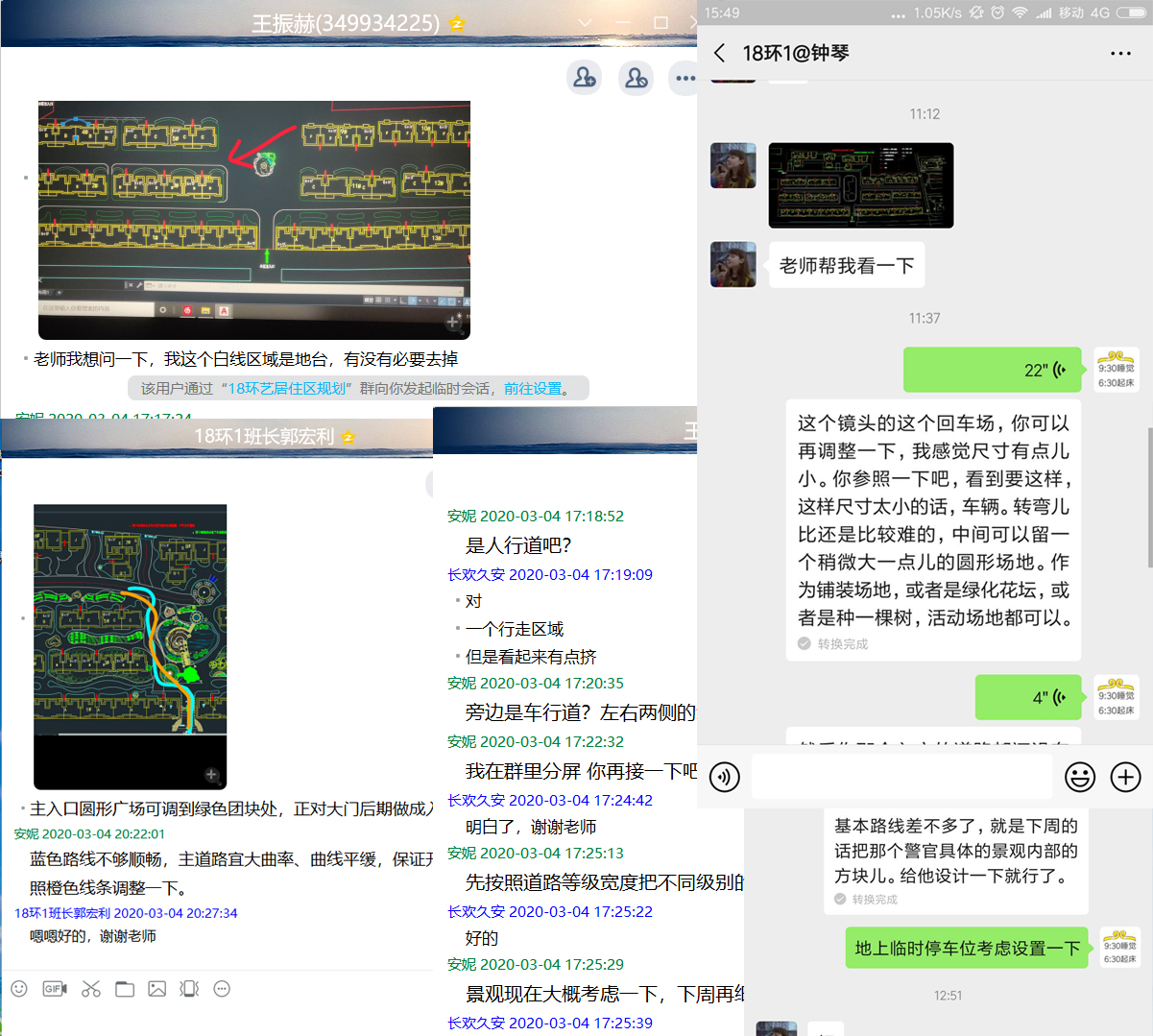Click the block user icon in QQ header
This screenshot has width=1153, height=1036.
coord(635,78)
